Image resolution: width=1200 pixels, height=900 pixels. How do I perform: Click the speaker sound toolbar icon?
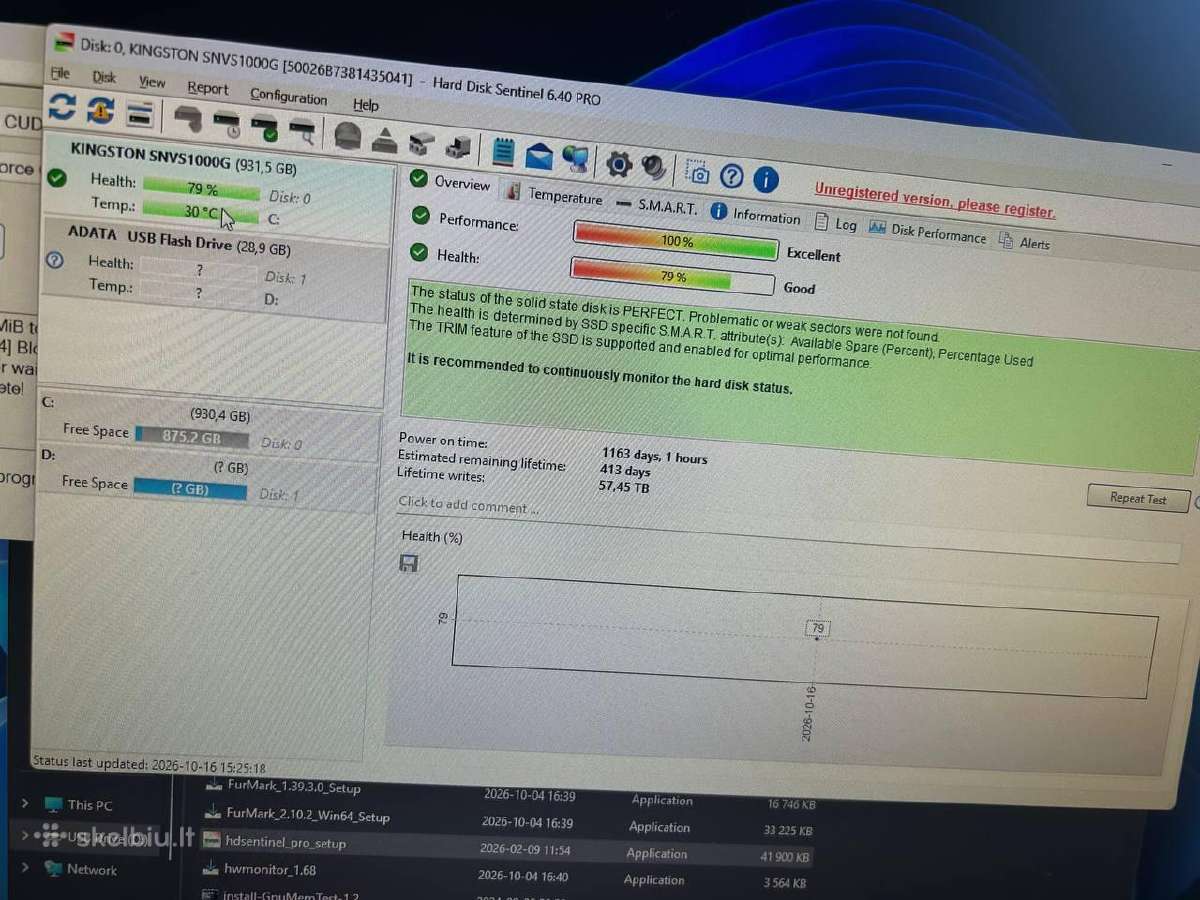coord(654,166)
